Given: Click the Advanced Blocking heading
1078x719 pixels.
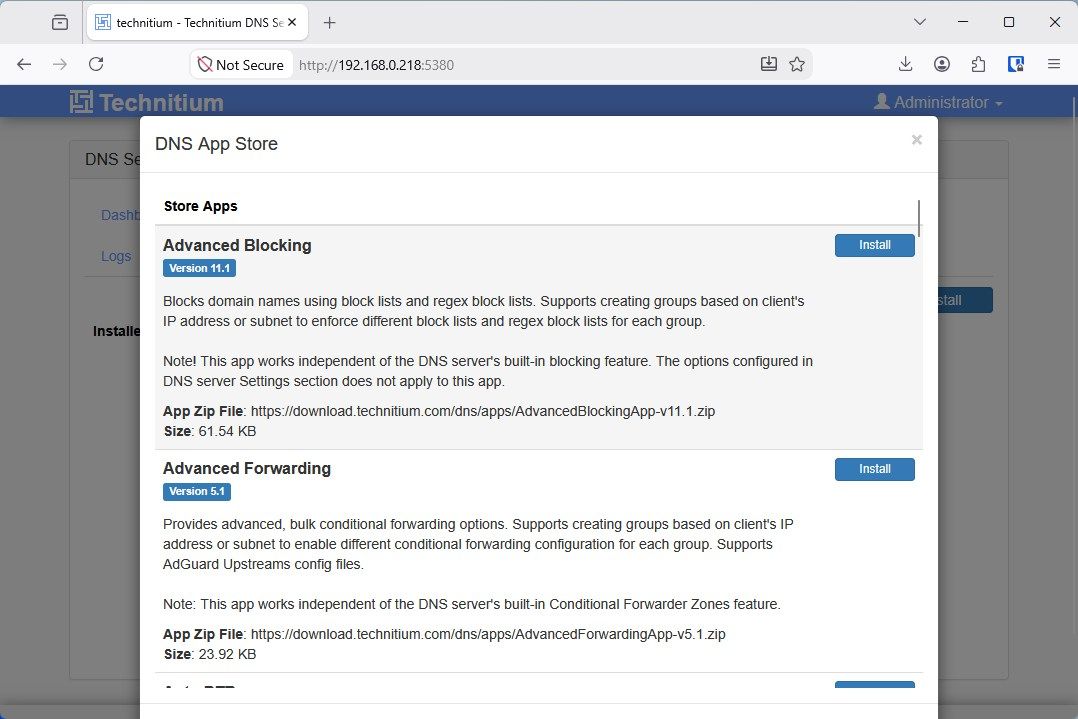Looking at the screenshot, I should pyautogui.click(x=237, y=245).
